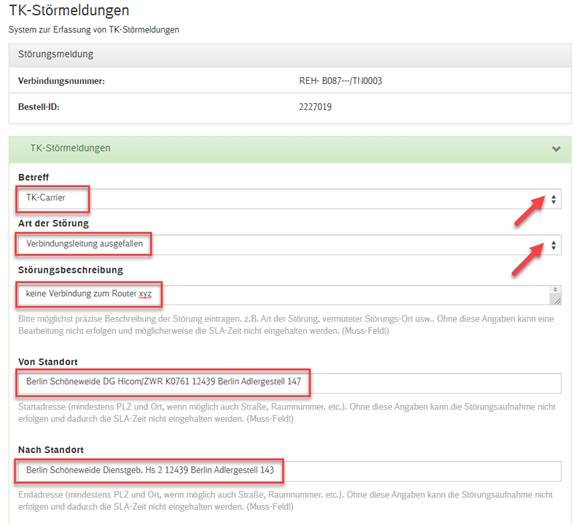The image size is (573, 525).
Task: Click the grey Störungsmeldung panel header
Action: click(289, 54)
